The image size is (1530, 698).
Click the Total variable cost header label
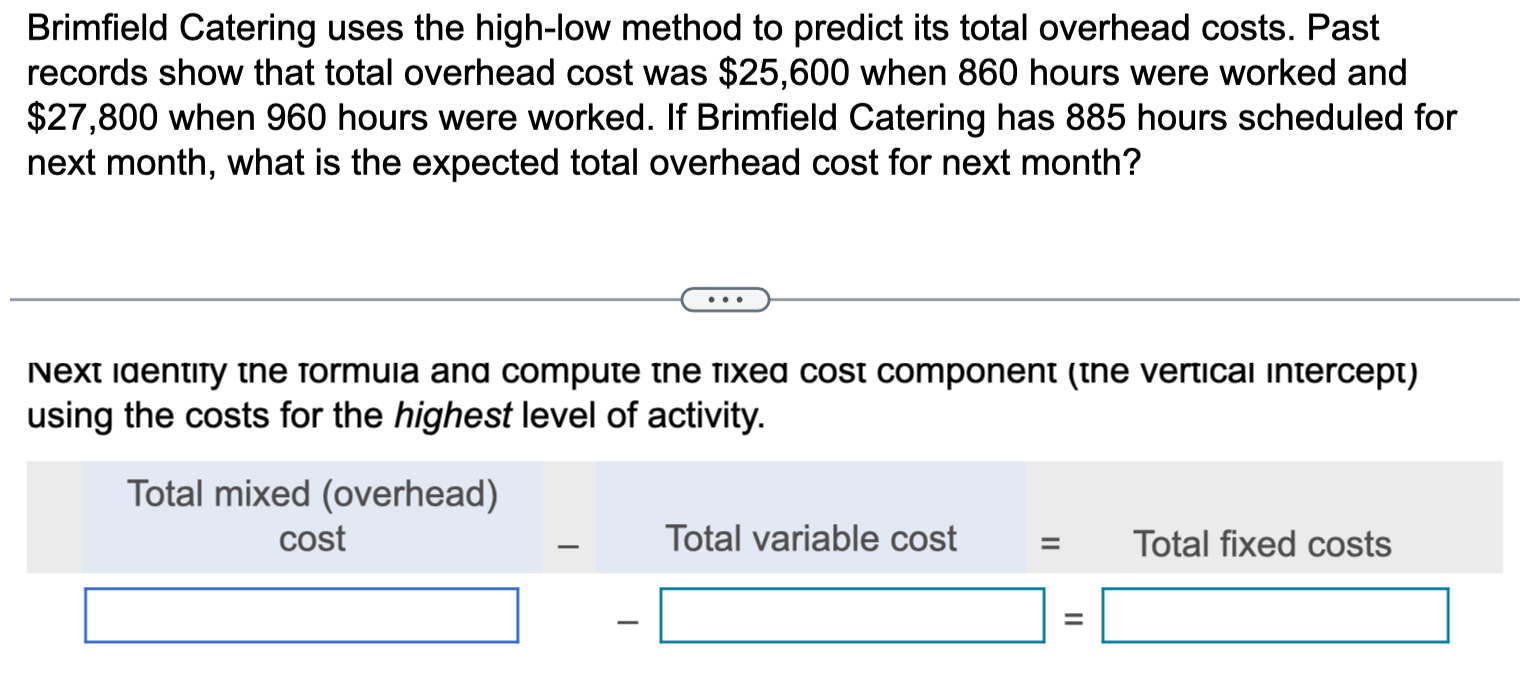(x=810, y=538)
